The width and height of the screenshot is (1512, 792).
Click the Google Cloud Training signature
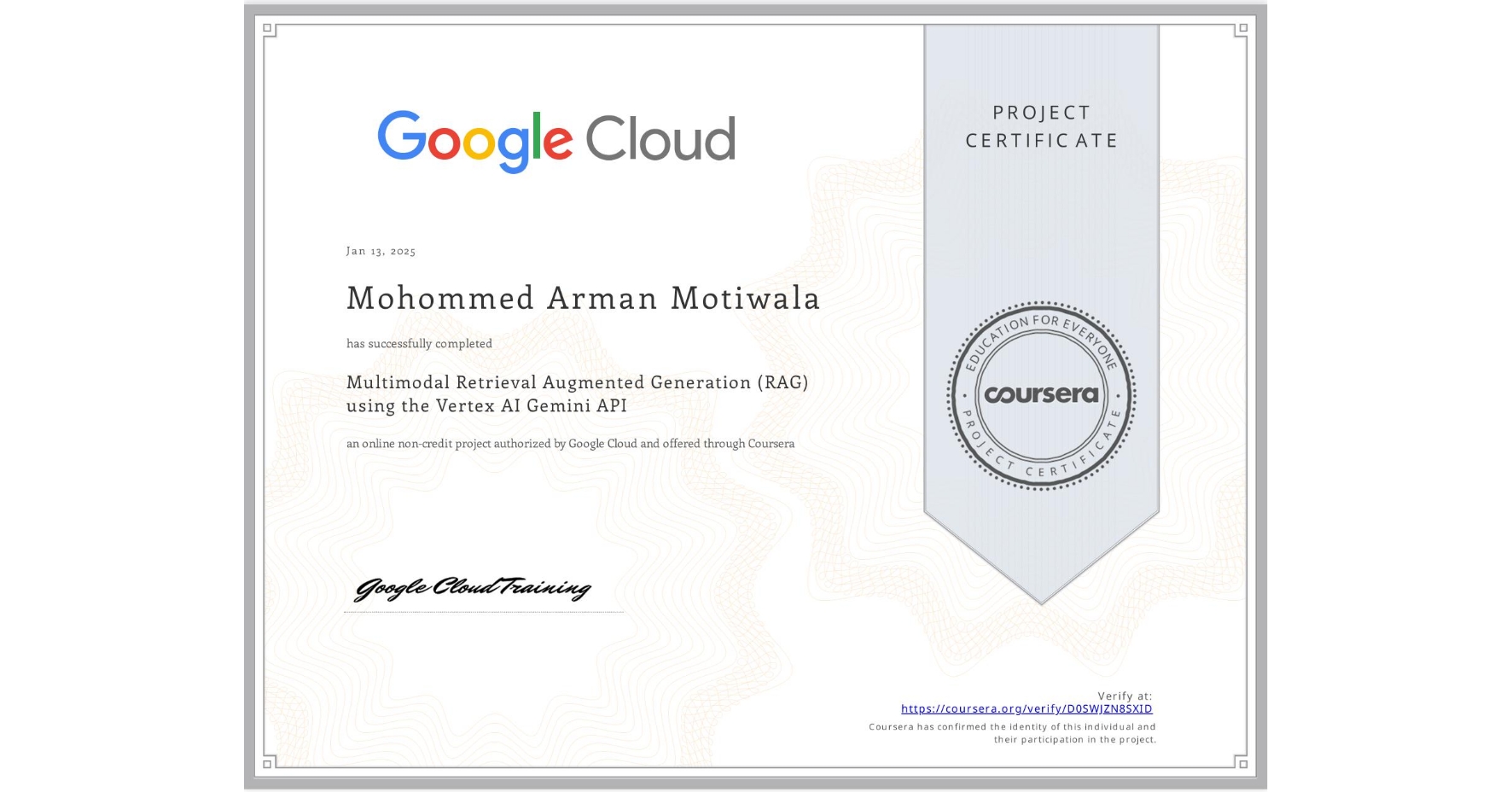click(x=474, y=588)
